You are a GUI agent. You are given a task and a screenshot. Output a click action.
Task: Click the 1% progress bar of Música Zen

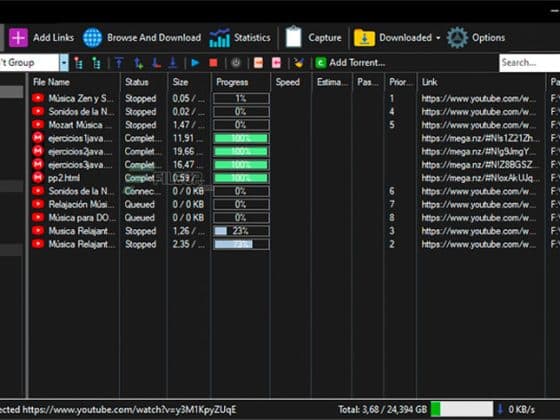coord(241,98)
